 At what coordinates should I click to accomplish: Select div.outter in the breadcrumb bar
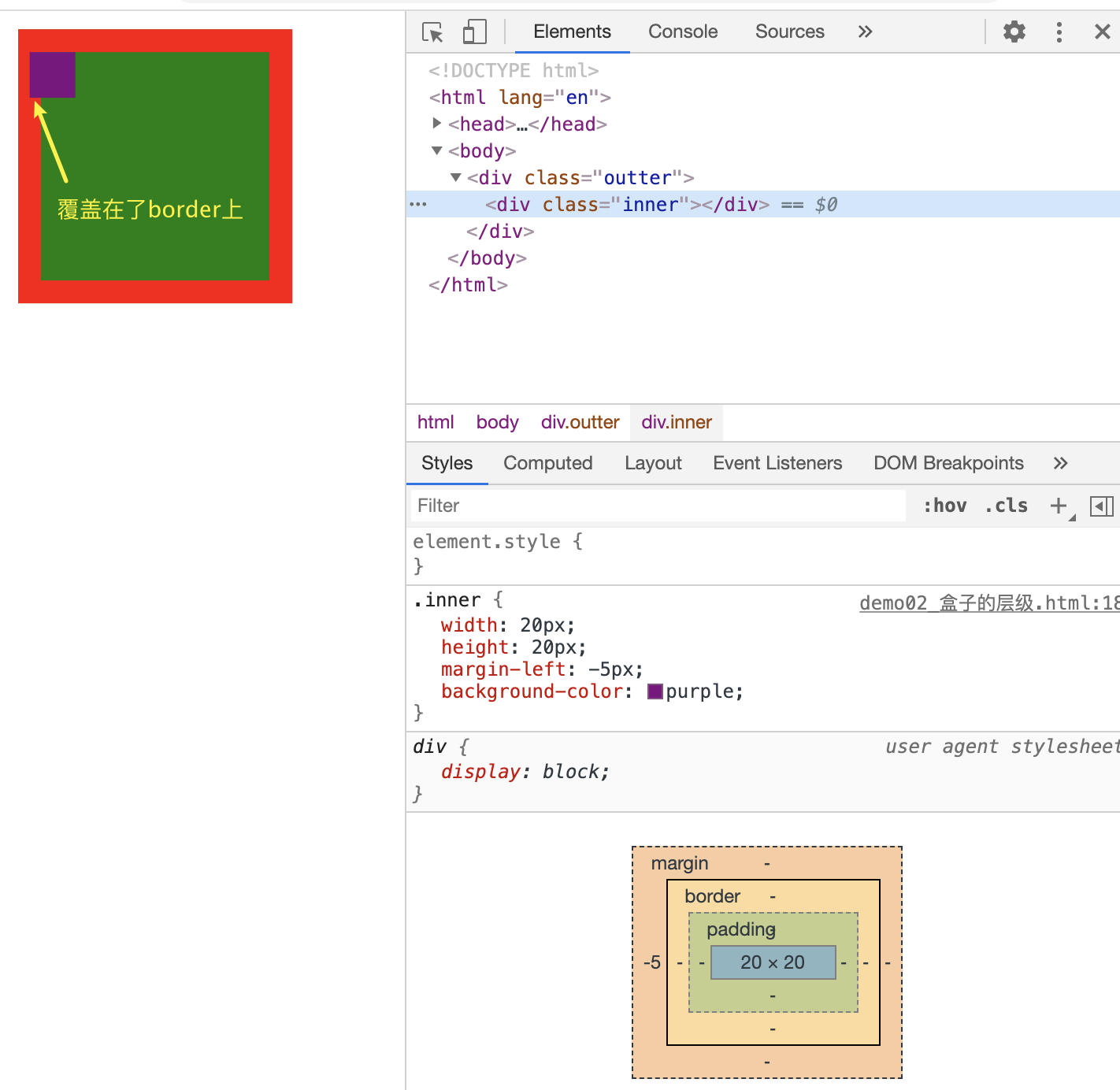click(x=580, y=422)
